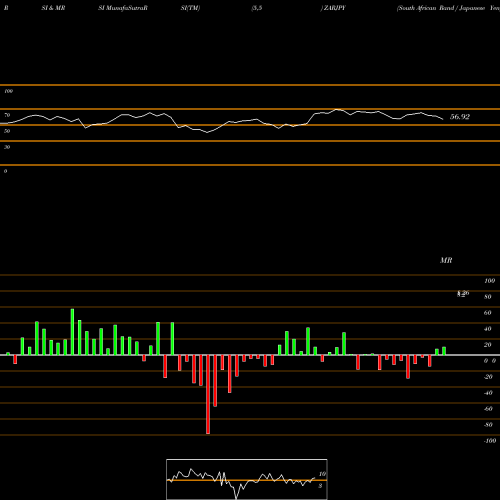The image size is (500, 500).
Task: Click the MunafaSutra header text
Action: (x=123, y=8)
